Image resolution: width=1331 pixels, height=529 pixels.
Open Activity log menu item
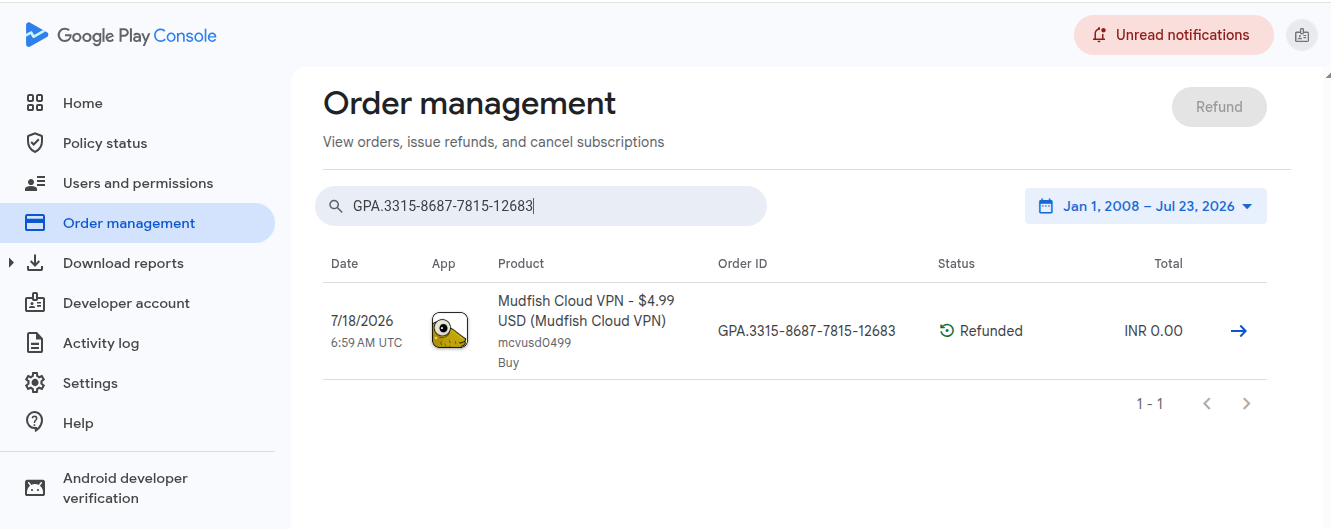tap(137, 343)
